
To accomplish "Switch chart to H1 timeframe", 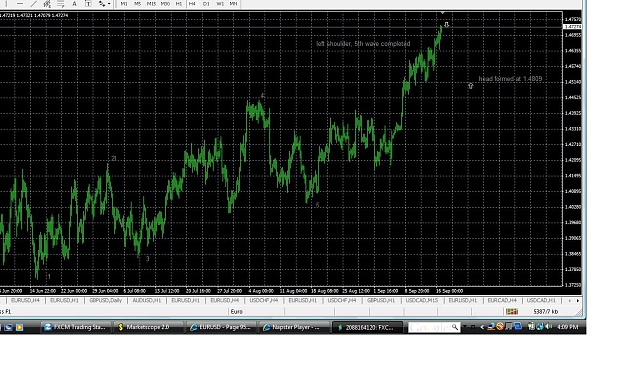I will (x=179, y=4).
